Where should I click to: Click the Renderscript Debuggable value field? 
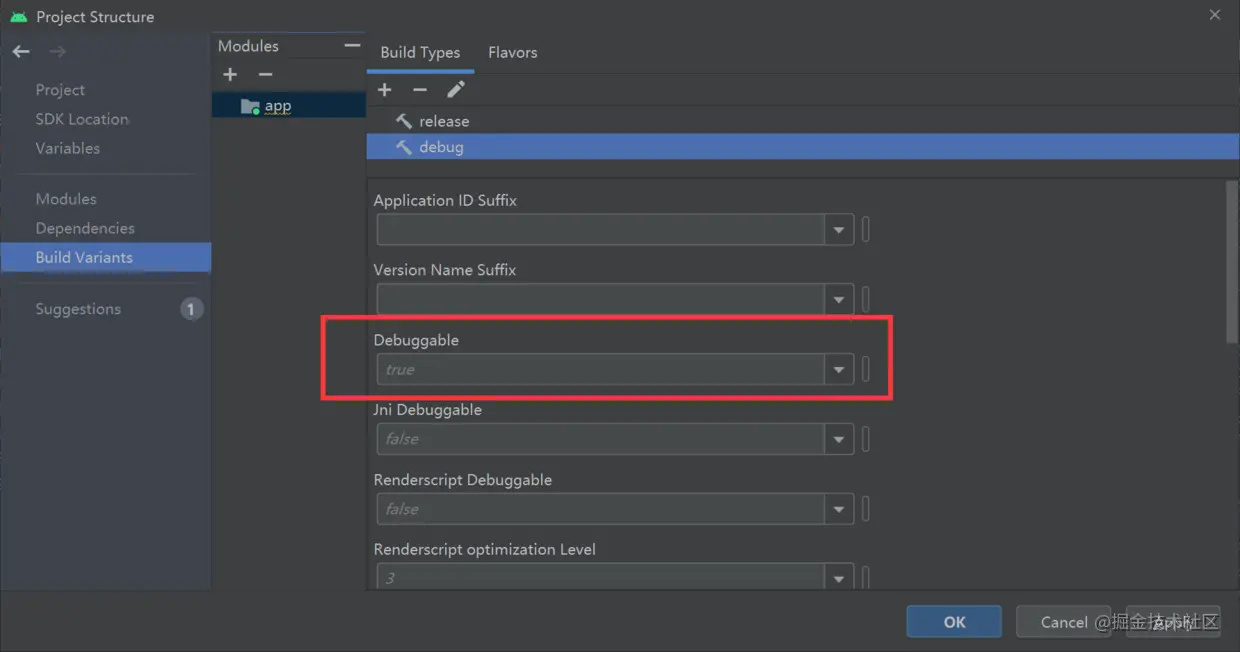[601, 509]
